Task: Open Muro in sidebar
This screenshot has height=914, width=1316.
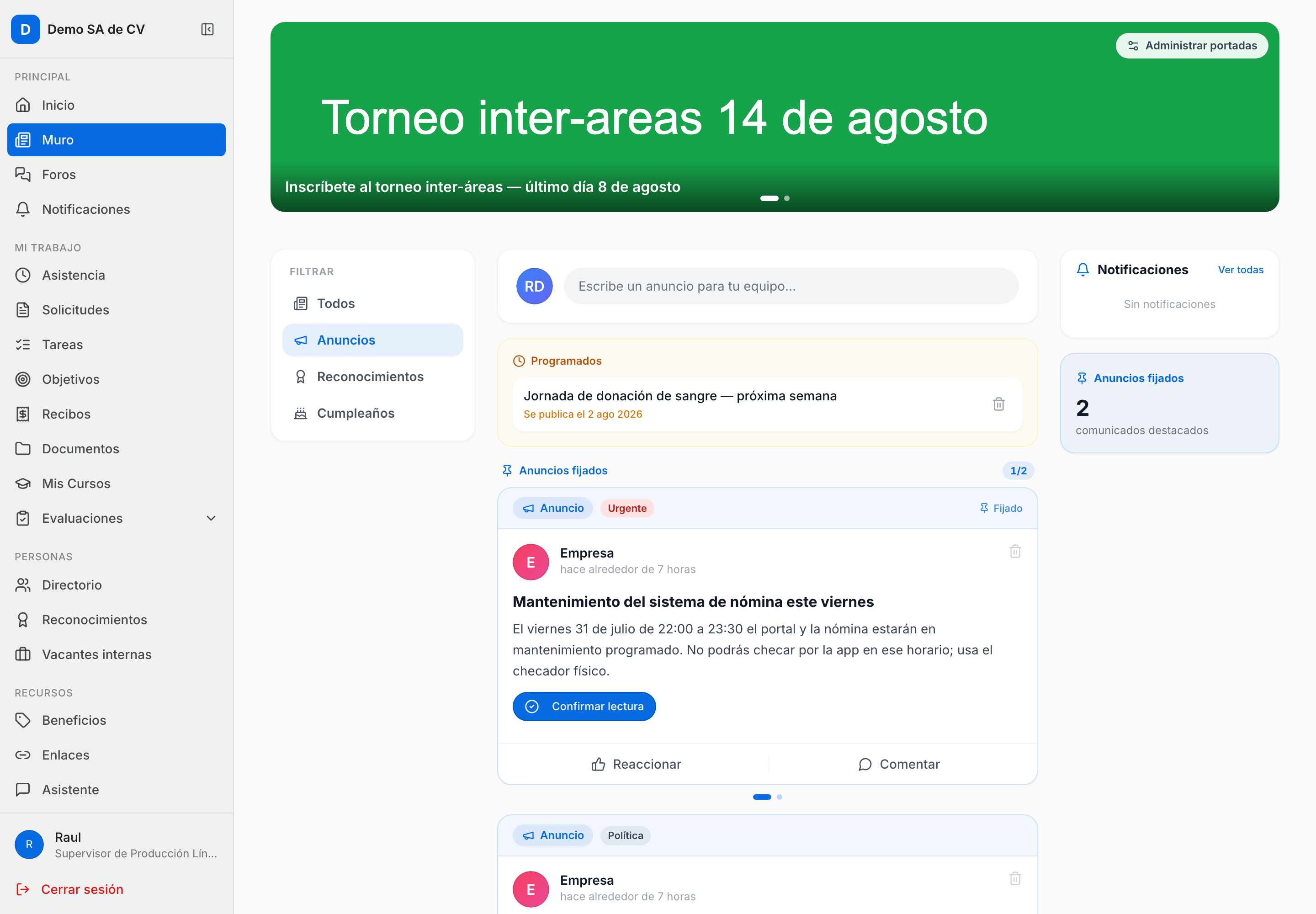Action: pyautogui.click(x=116, y=140)
